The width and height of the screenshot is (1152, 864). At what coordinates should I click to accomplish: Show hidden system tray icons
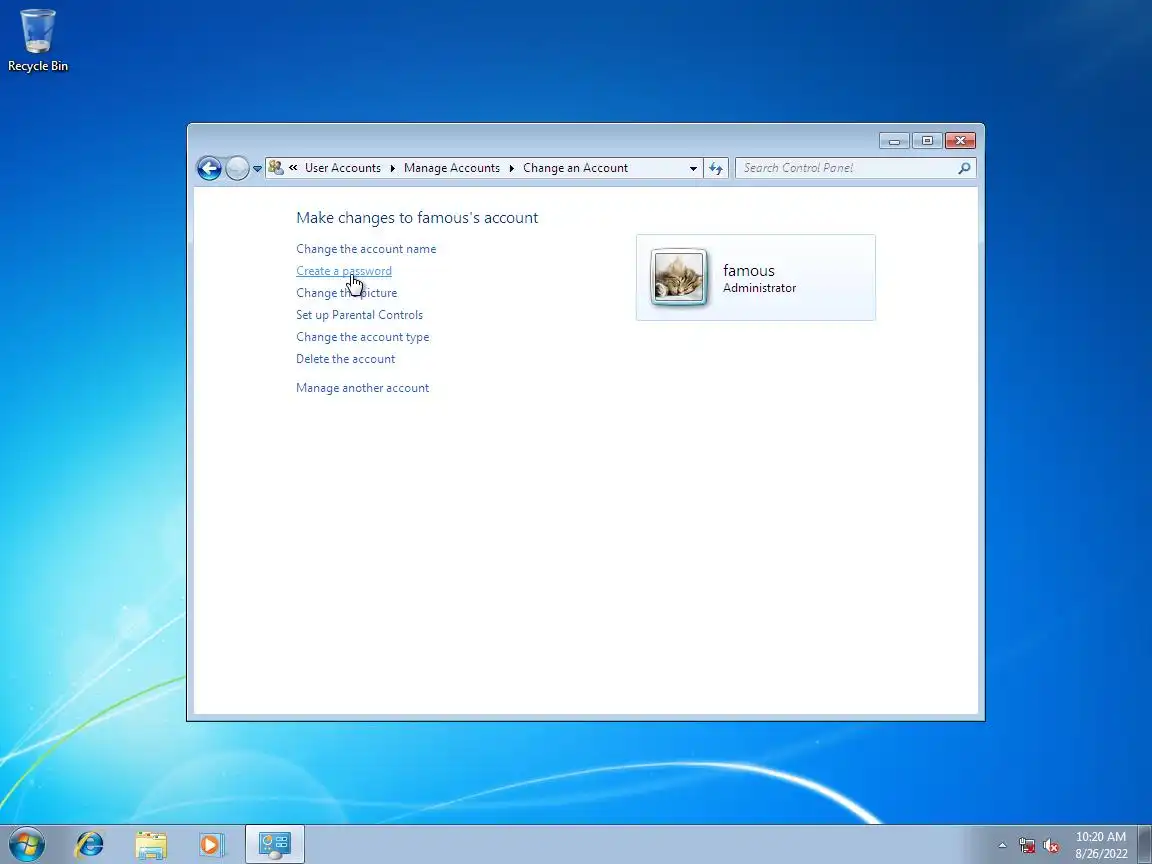tap(1002, 846)
